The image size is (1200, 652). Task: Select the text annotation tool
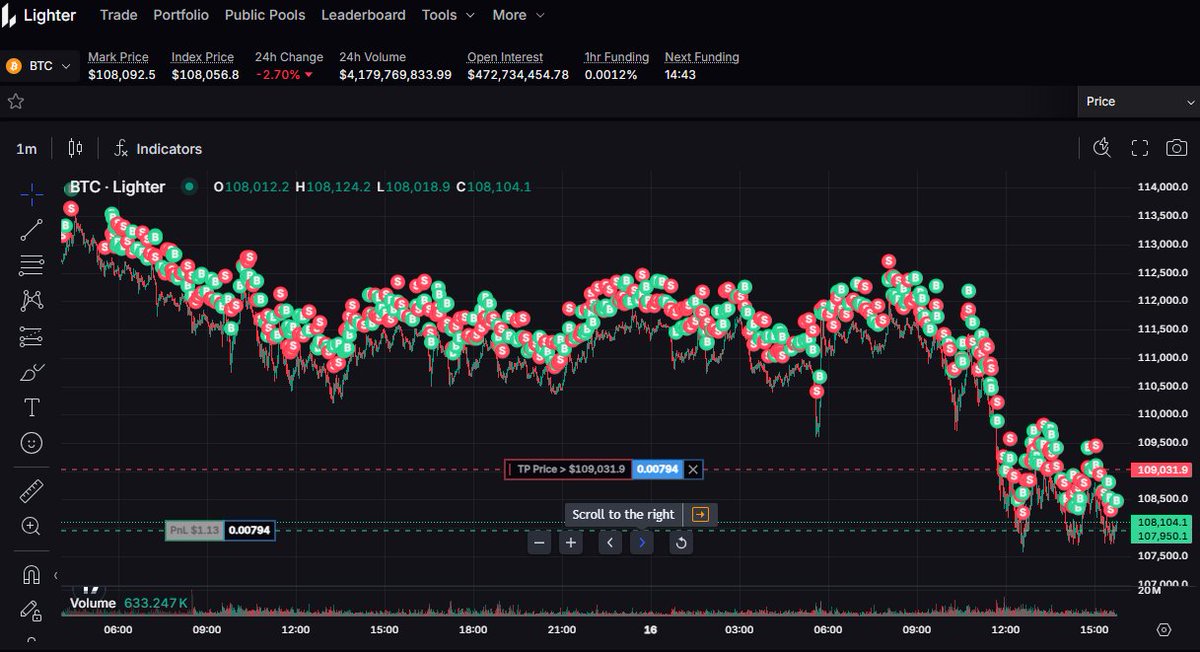click(31, 407)
